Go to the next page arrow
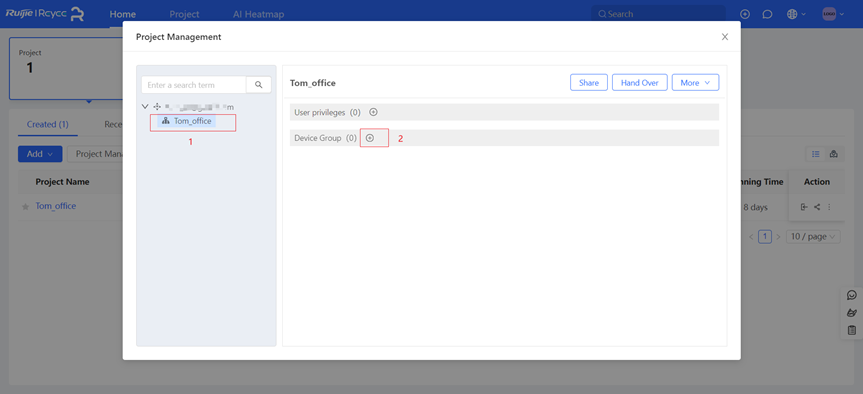The width and height of the screenshot is (863, 394). tap(778, 237)
